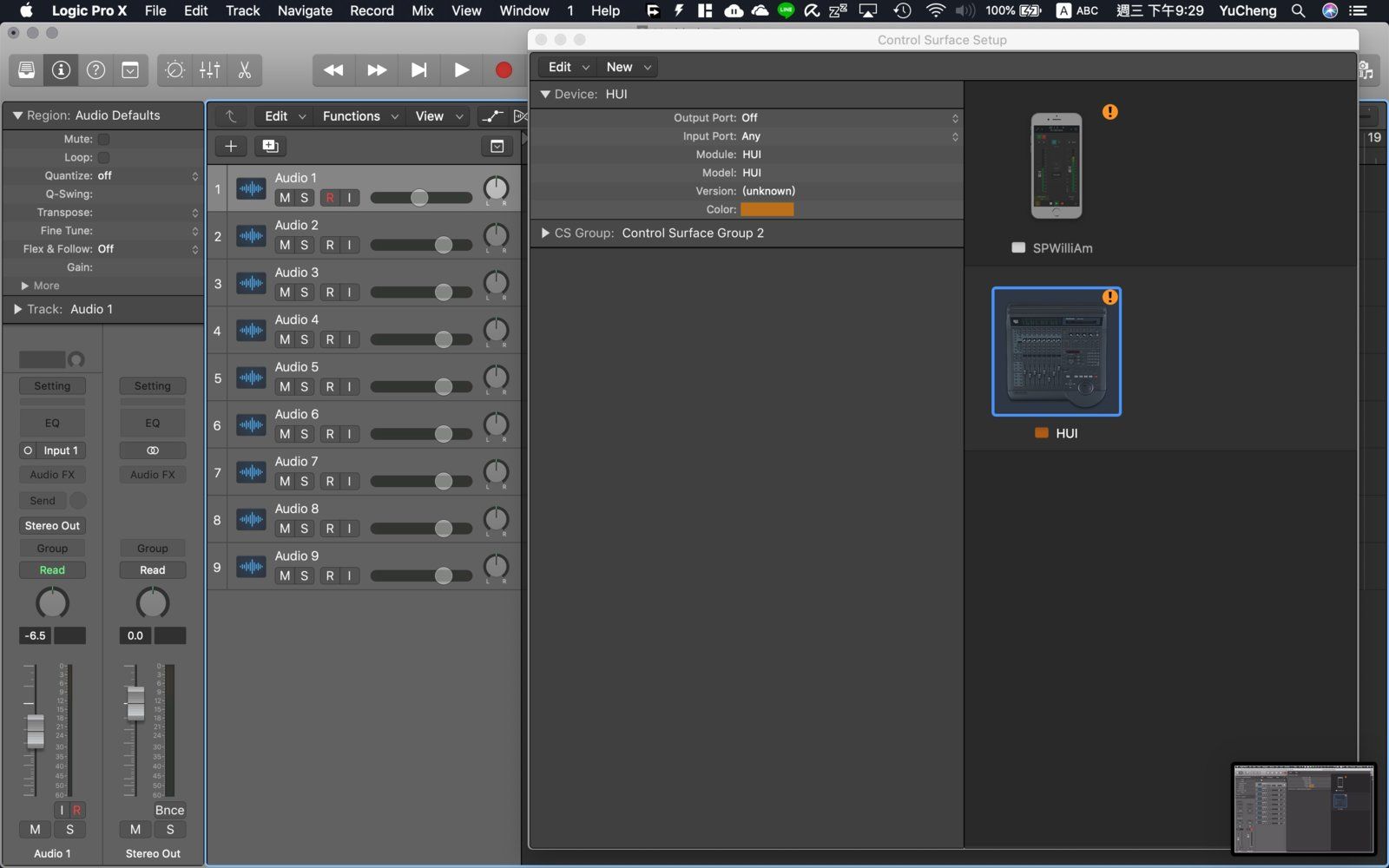Viewport: 1389px width, 868px height.
Task: Open Control Surface Setup New menu
Action: click(x=629, y=67)
